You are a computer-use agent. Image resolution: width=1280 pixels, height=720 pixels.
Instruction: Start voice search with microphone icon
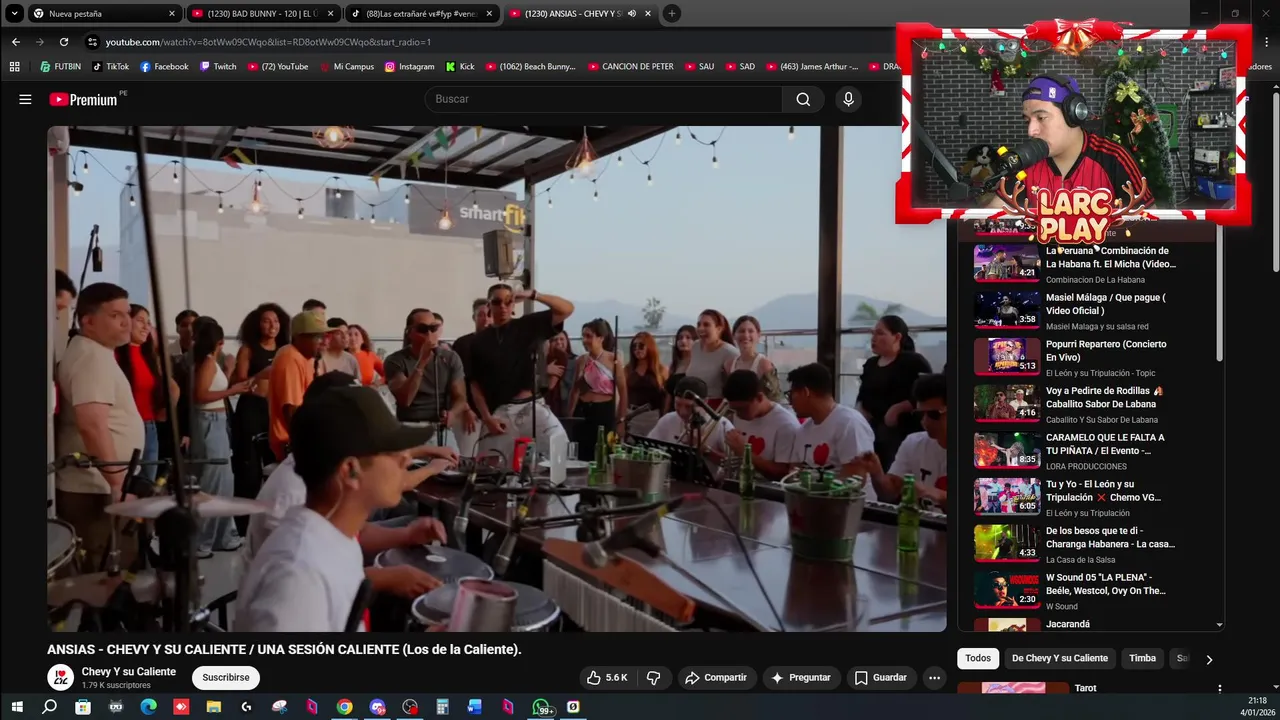click(x=848, y=99)
